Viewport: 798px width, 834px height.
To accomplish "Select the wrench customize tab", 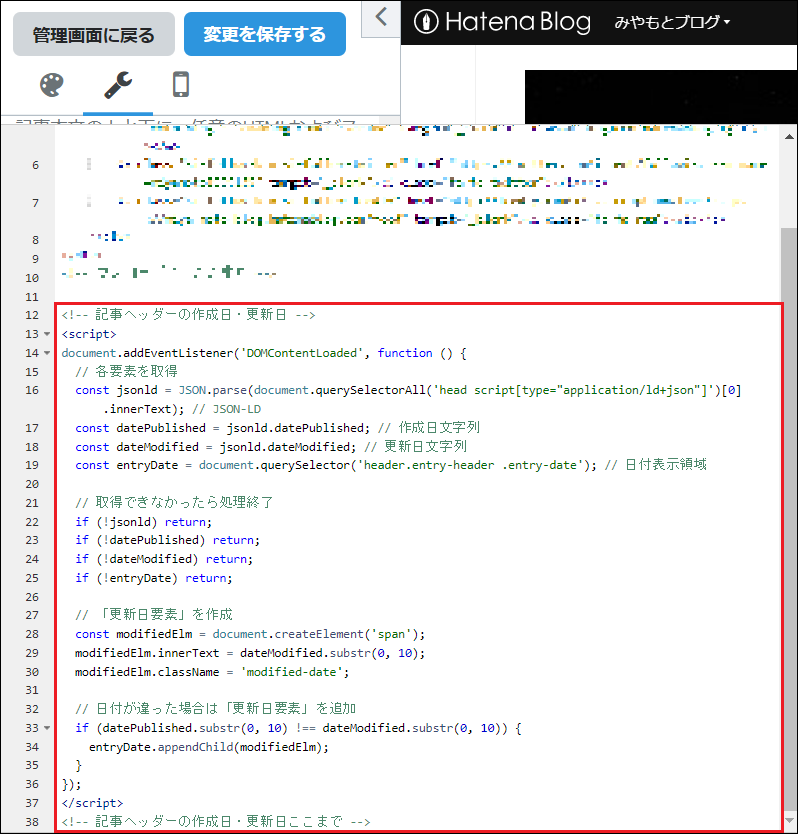I will [118, 85].
